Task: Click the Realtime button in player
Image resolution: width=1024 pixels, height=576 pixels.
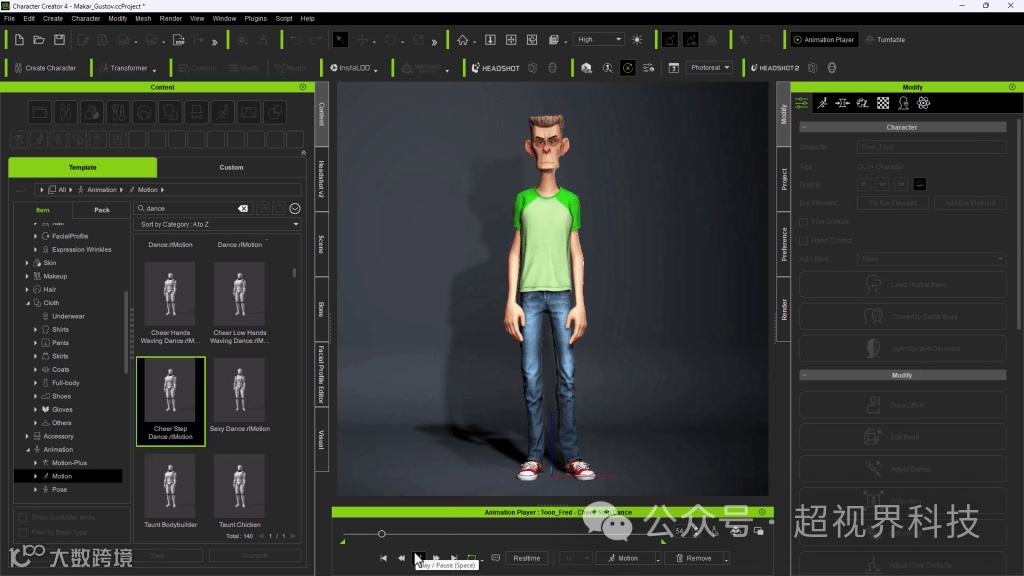Action: [x=526, y=558]
